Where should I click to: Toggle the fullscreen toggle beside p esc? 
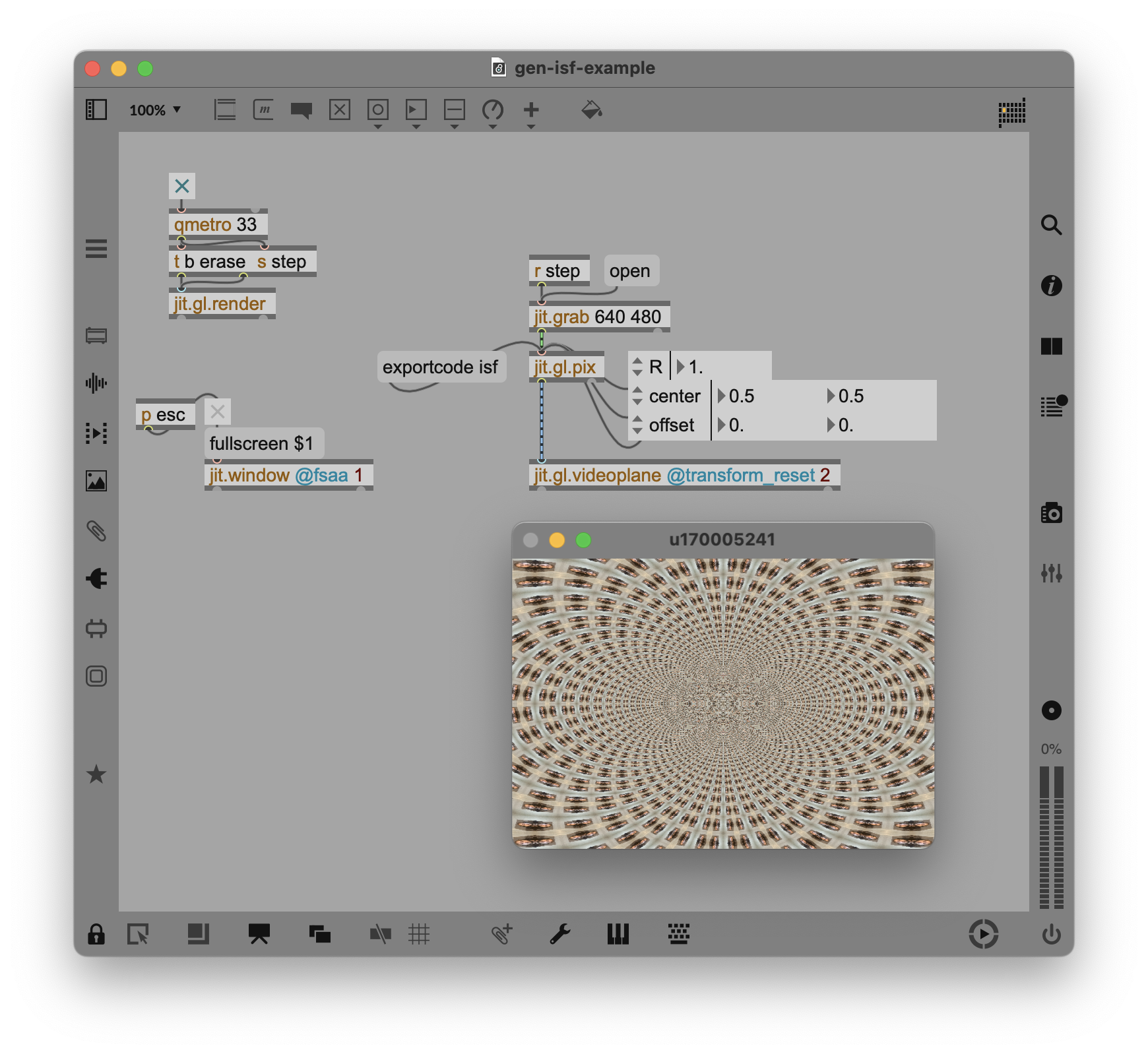click(218, 412)
